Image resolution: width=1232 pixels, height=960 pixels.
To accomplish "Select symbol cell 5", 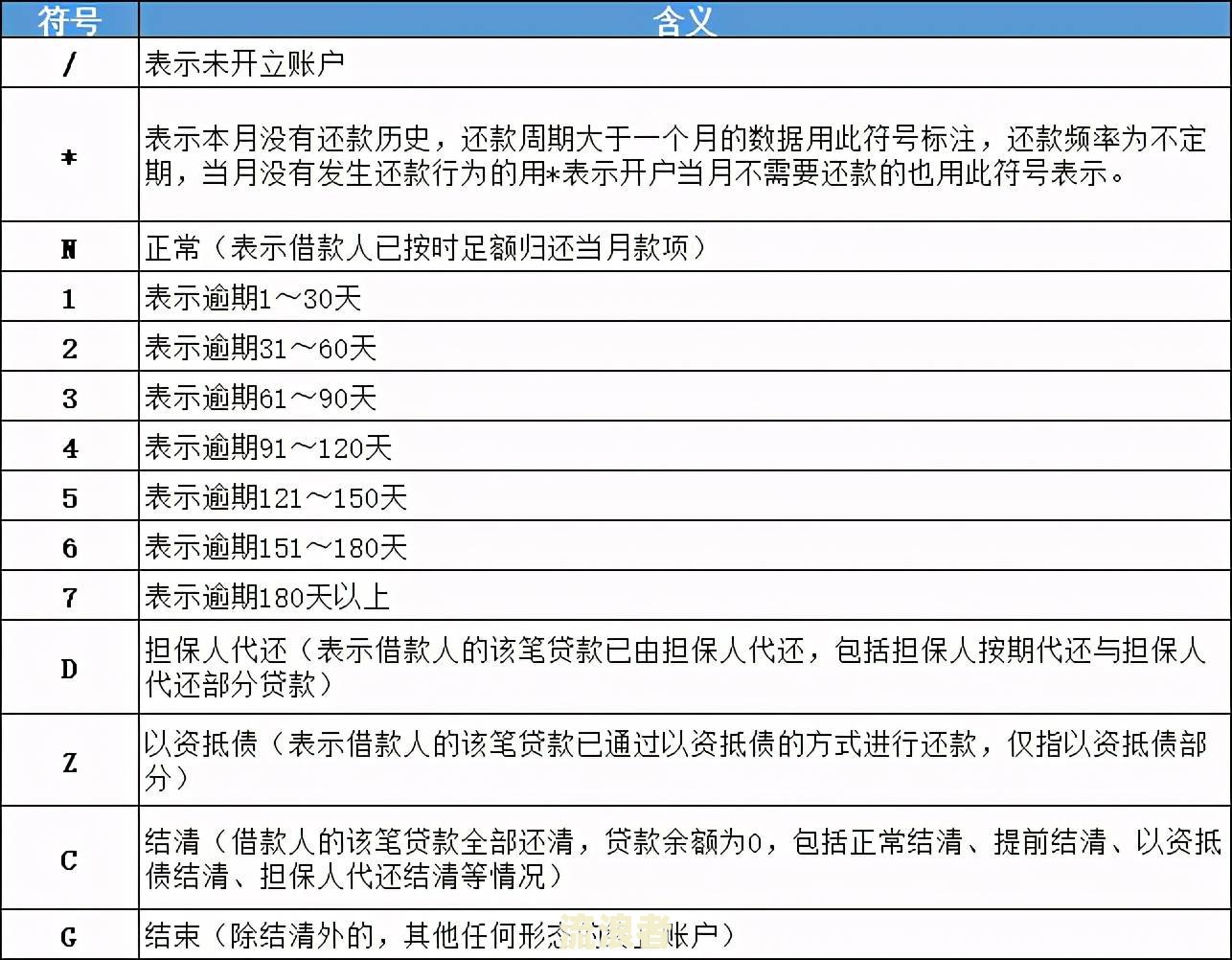I will [x=69, y=496].
